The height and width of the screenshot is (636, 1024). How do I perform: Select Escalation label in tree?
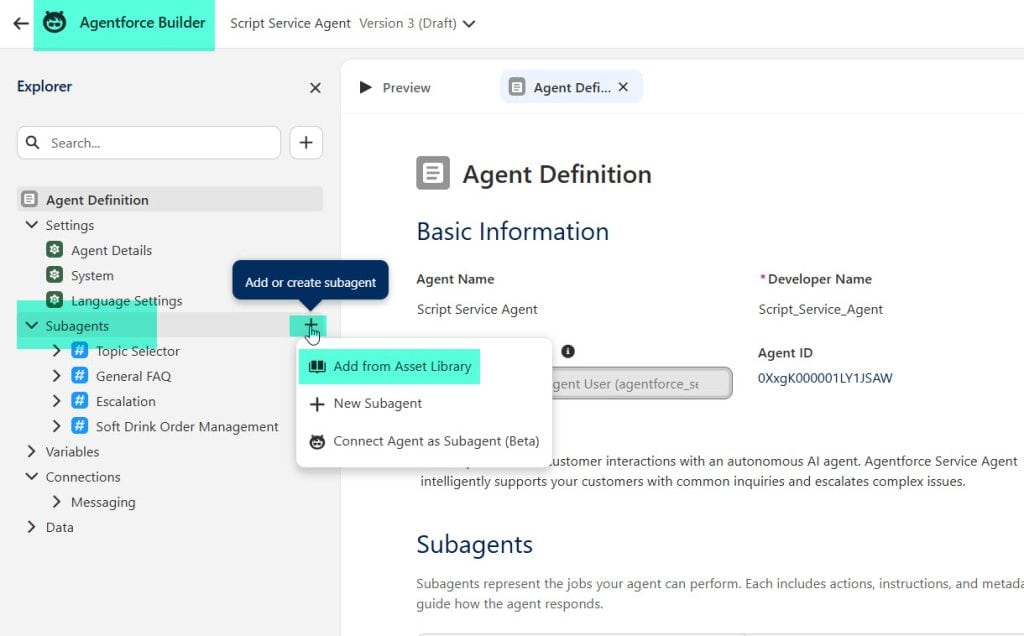pyautogui.click(x=125, y=402)
